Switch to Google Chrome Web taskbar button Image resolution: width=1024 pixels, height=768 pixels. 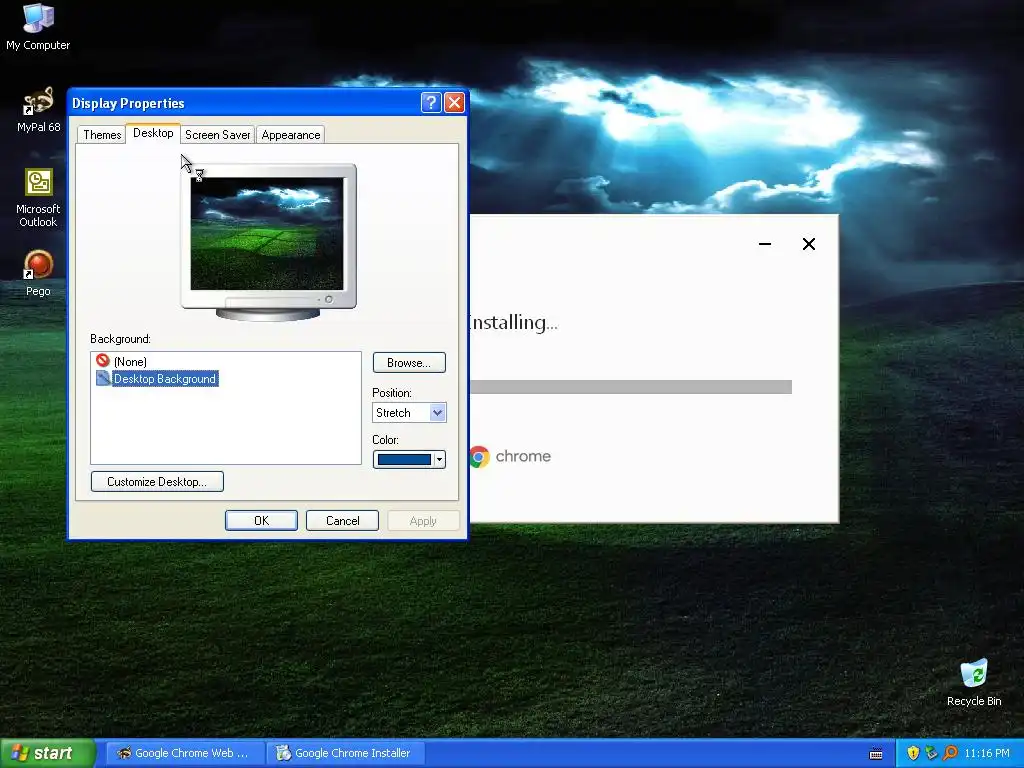[185, 753]
